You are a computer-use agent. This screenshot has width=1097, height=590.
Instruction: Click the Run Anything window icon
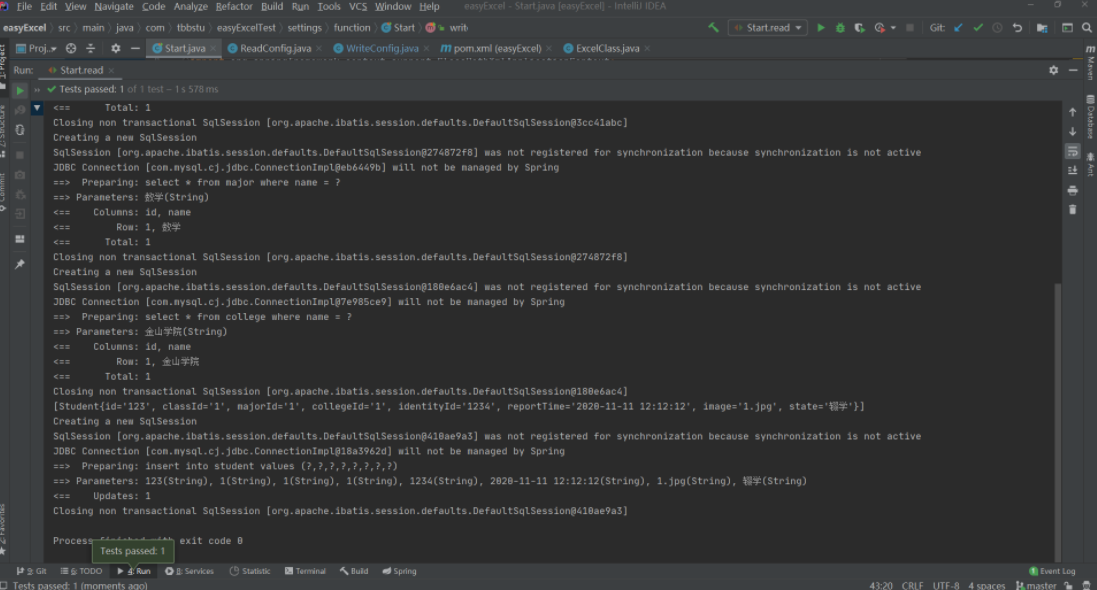(1067, 28)
